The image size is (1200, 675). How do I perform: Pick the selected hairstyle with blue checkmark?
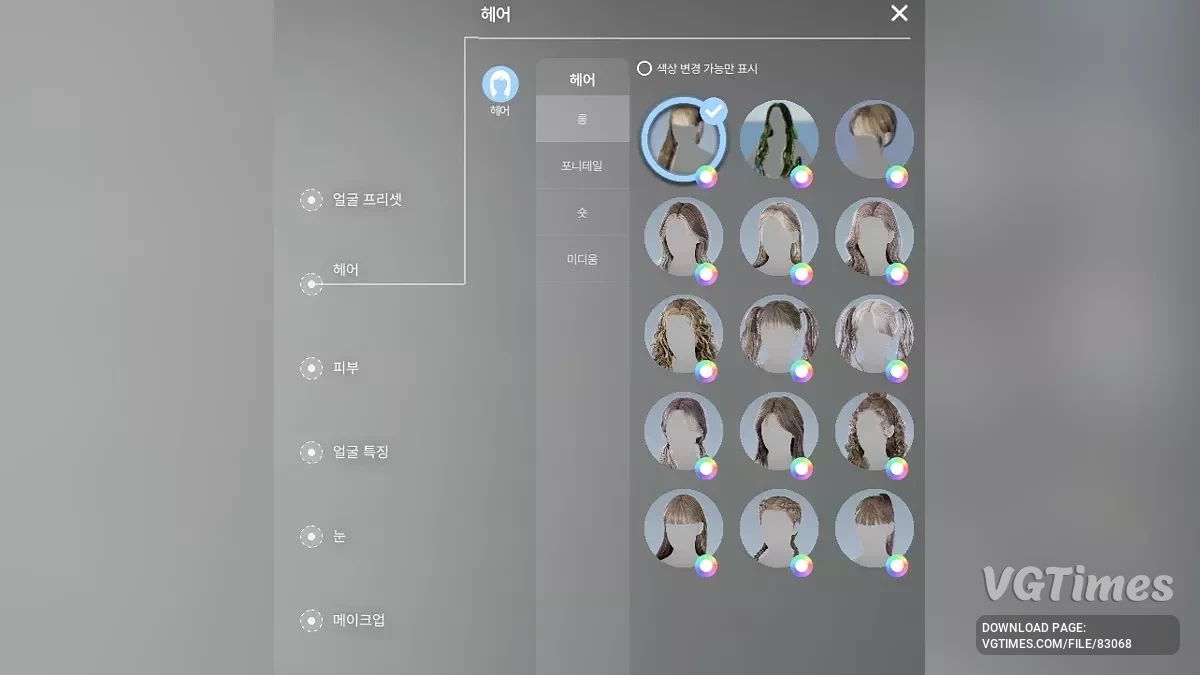tap(683, 139)
